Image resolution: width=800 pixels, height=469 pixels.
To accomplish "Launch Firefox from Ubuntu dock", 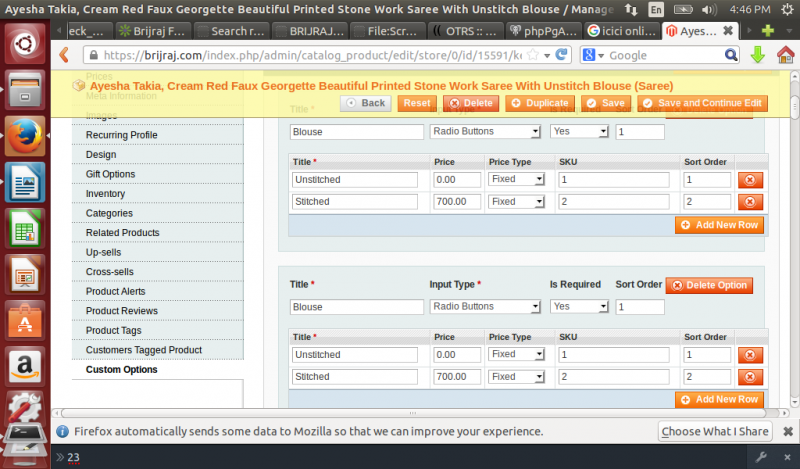I will coord(24,137).
